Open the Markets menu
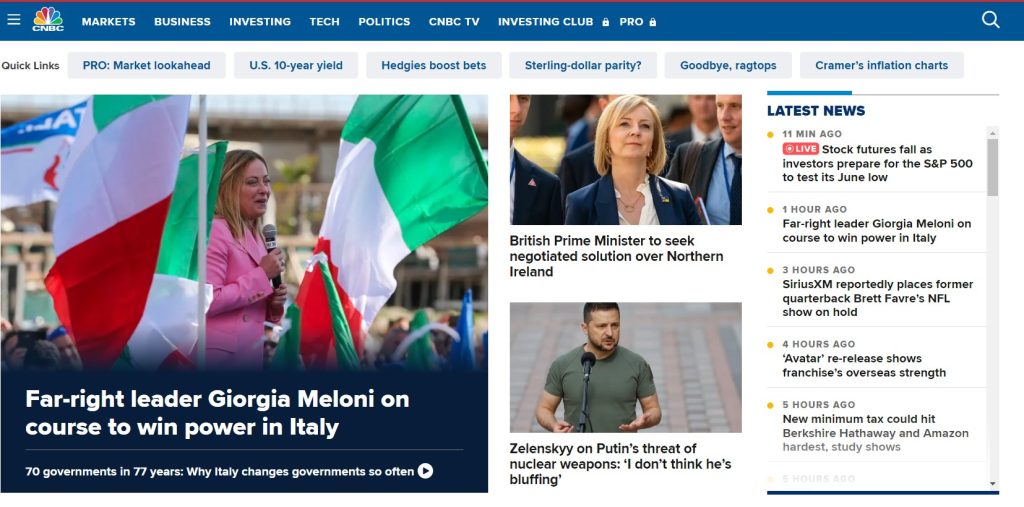Screen dimensions: 1024x507 click(108, 22)
